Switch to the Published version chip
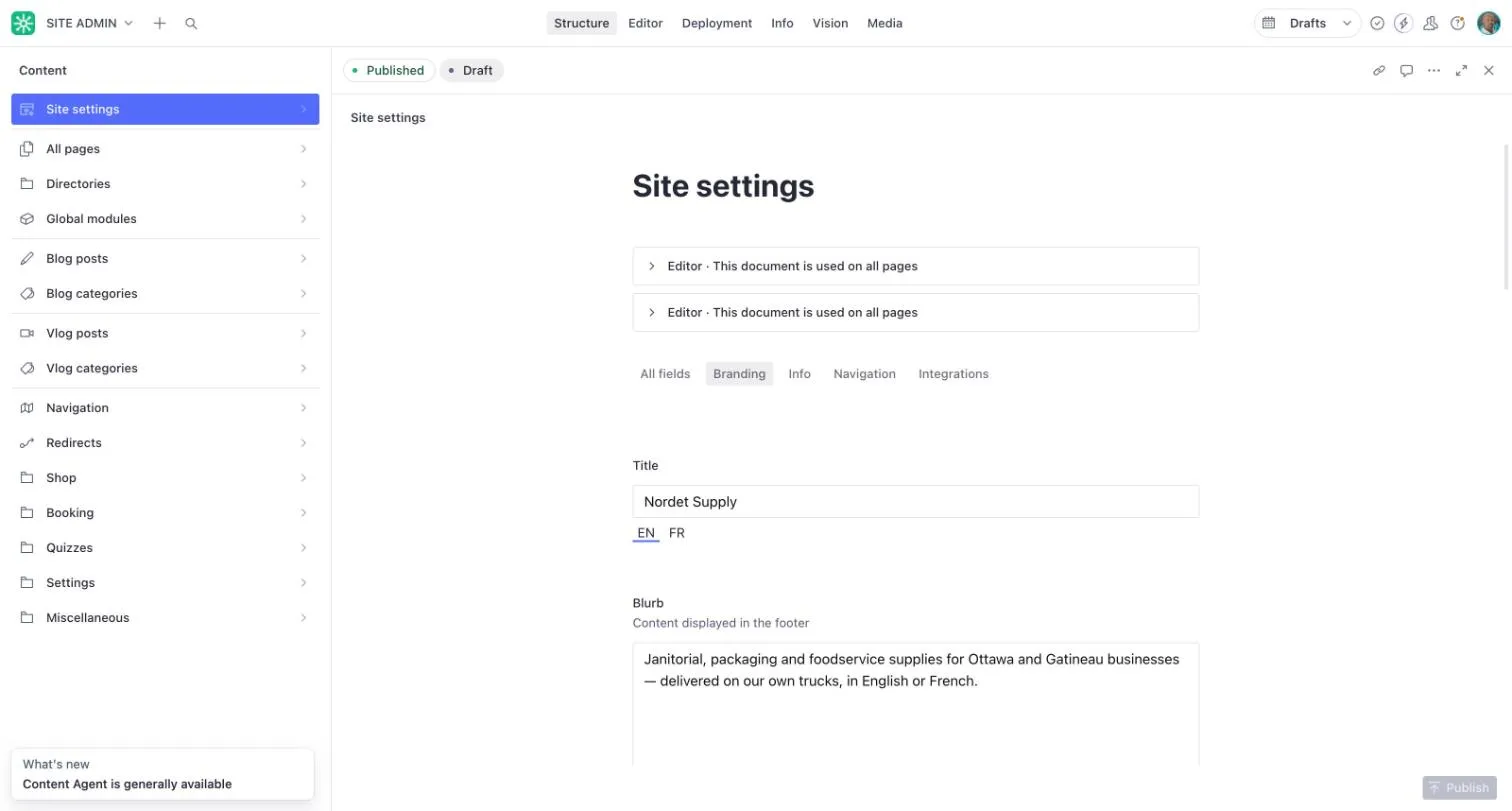Viewport: 1512px width, 811px height. point(389,70)
